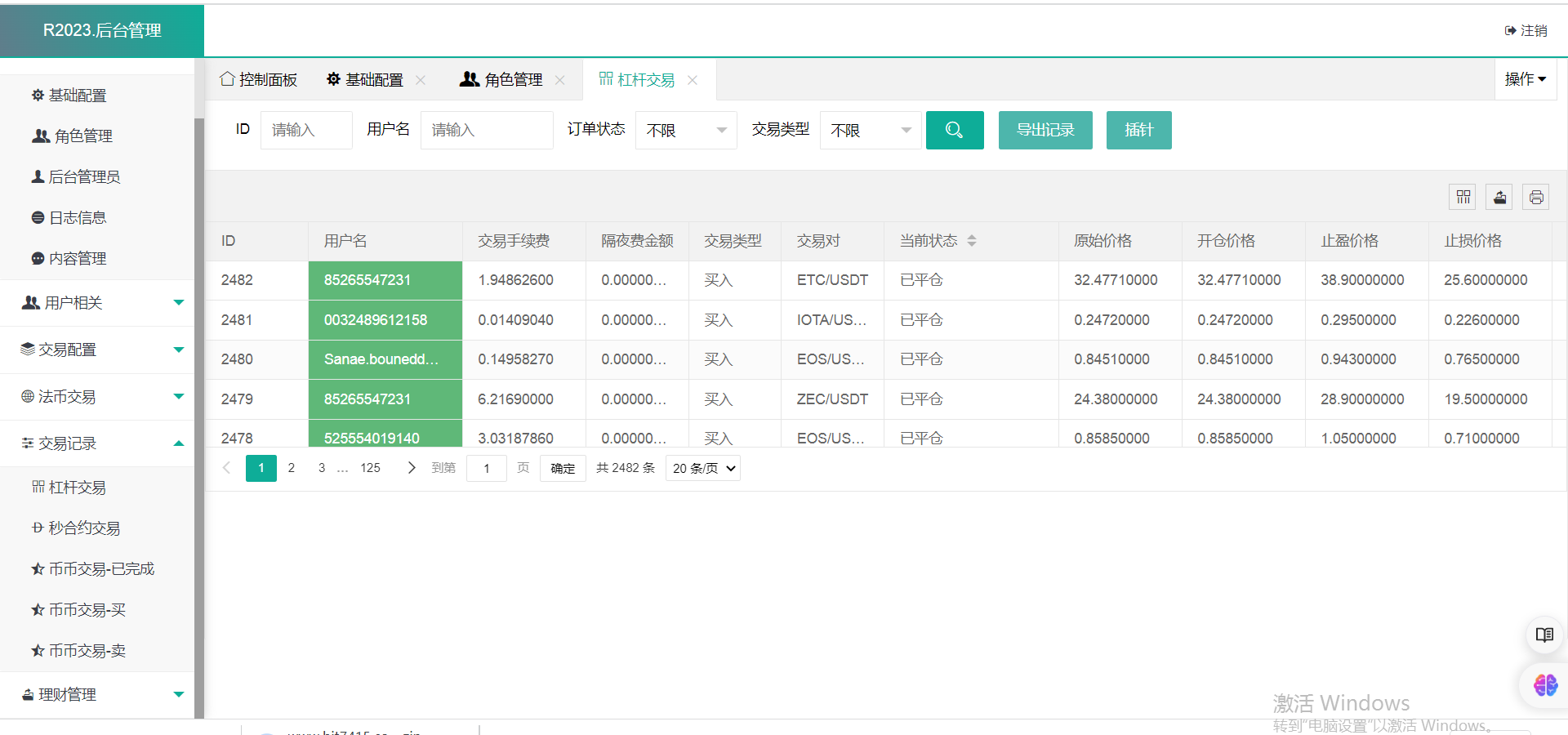Sort by the 当前状态 column arrows

tap(971, 241)
